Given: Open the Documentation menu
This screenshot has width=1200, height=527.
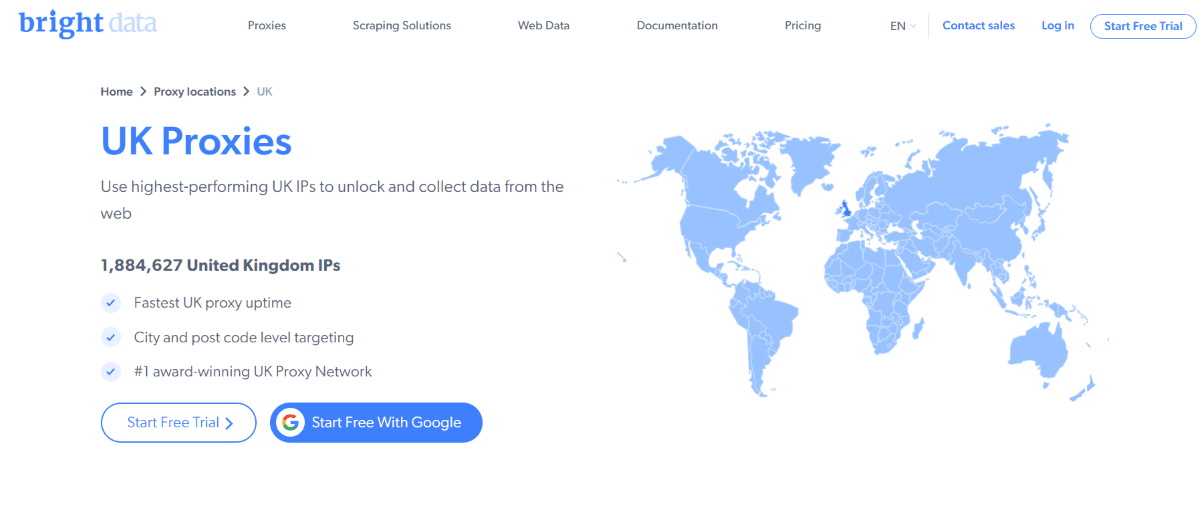Looking at the screenshot, I should [x=677, y=26].
